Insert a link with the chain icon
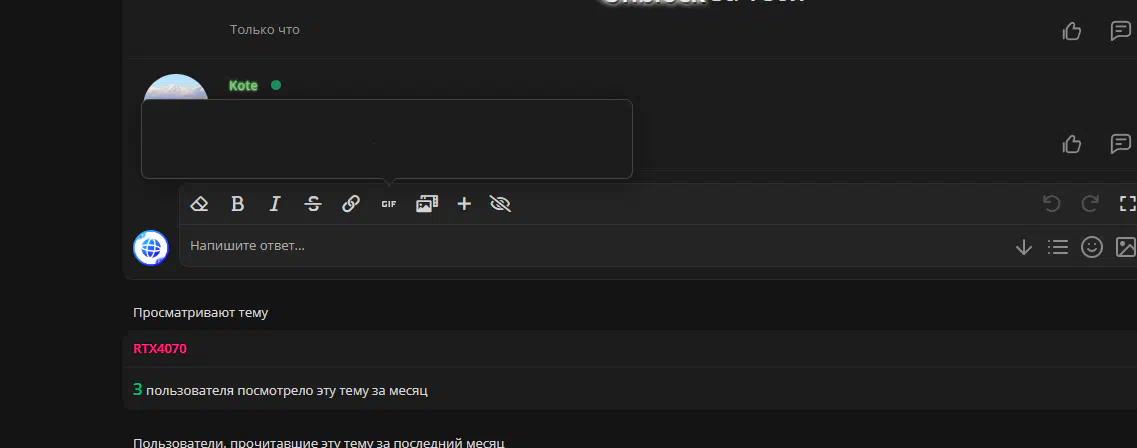Image resolution: width=1137 pixels, height=448 pixels. 351,204
